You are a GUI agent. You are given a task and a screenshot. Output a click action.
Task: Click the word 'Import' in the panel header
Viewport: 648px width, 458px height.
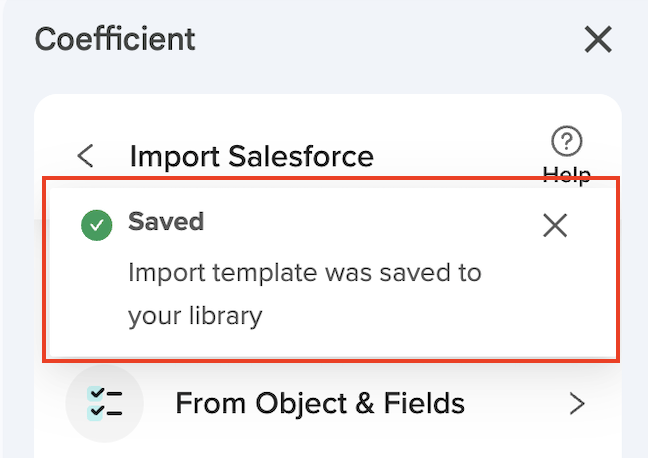tap(175, 156)
